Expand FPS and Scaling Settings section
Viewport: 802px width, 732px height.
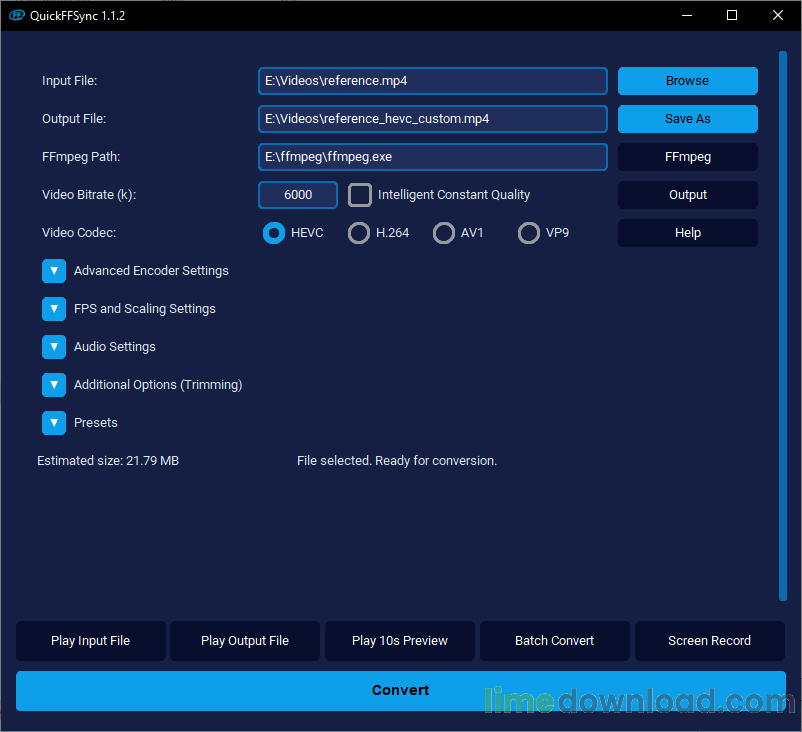54,308
